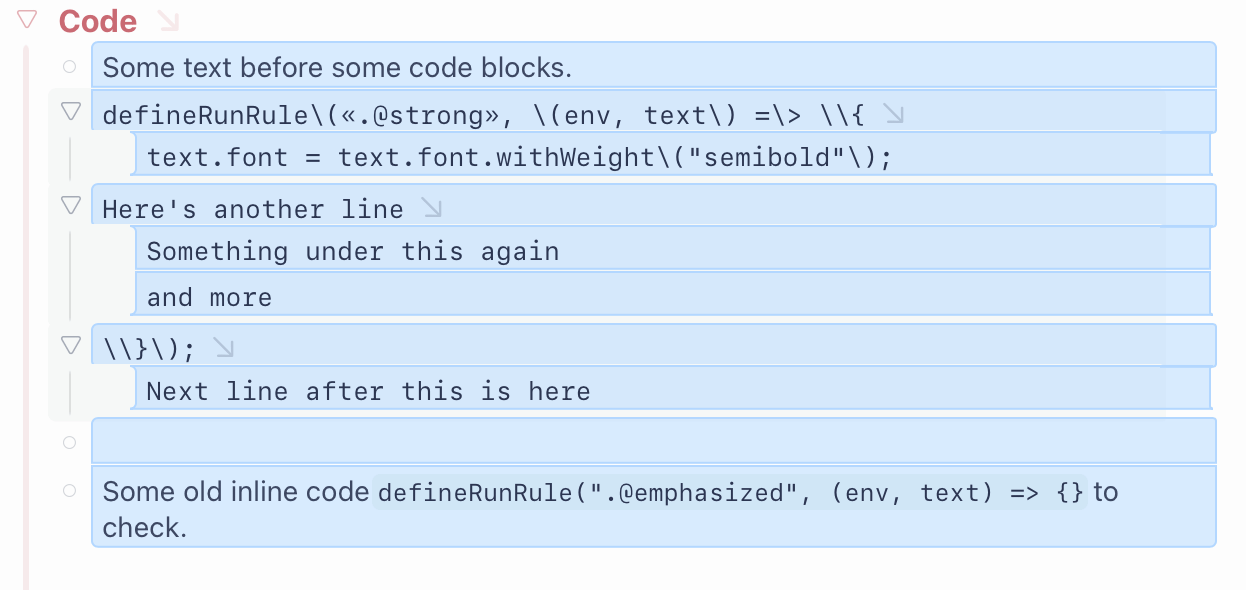Click the Code heading title text
The image size is (1246, 590).
click(98, 20)
